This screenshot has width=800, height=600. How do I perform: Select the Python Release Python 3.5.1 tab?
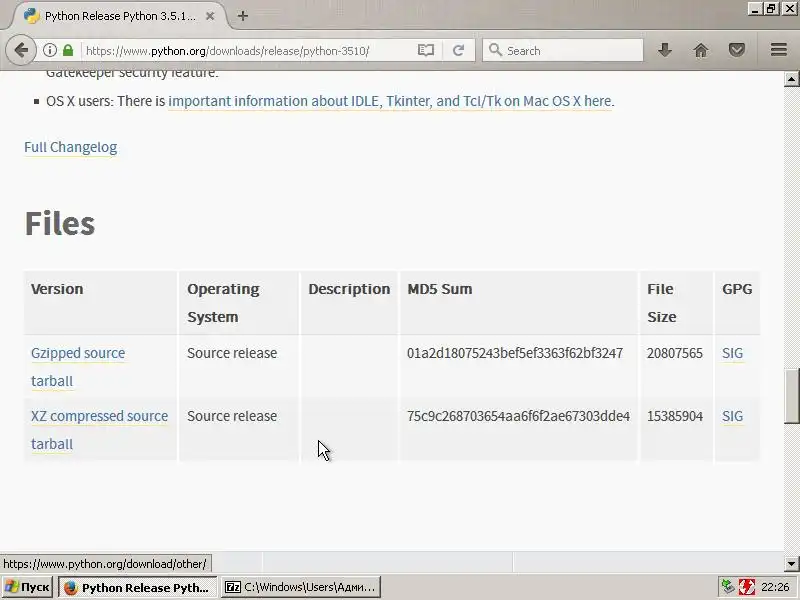pos(118,16)
